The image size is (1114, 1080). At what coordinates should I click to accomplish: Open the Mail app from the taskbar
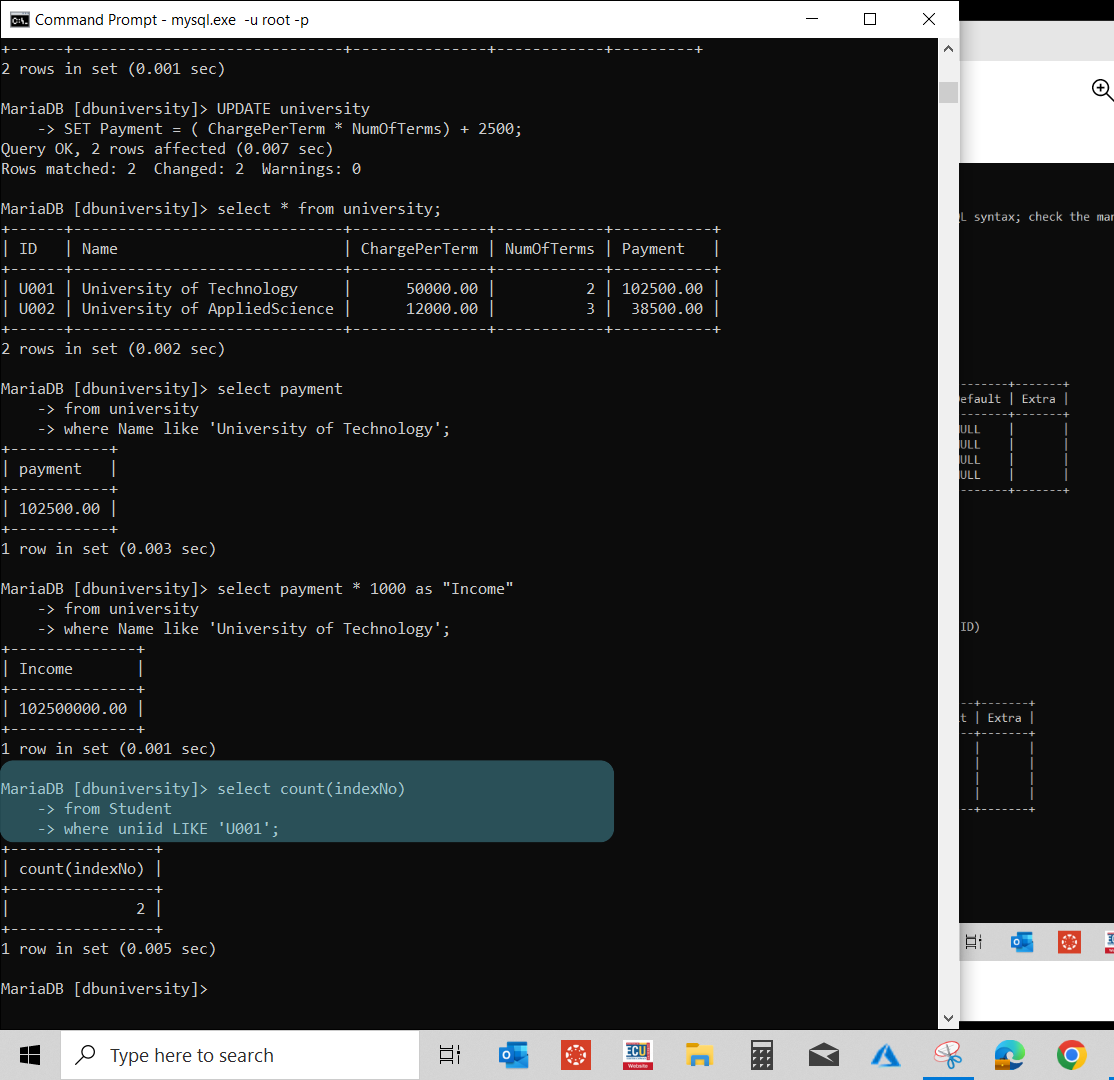tap(823, 1054)
